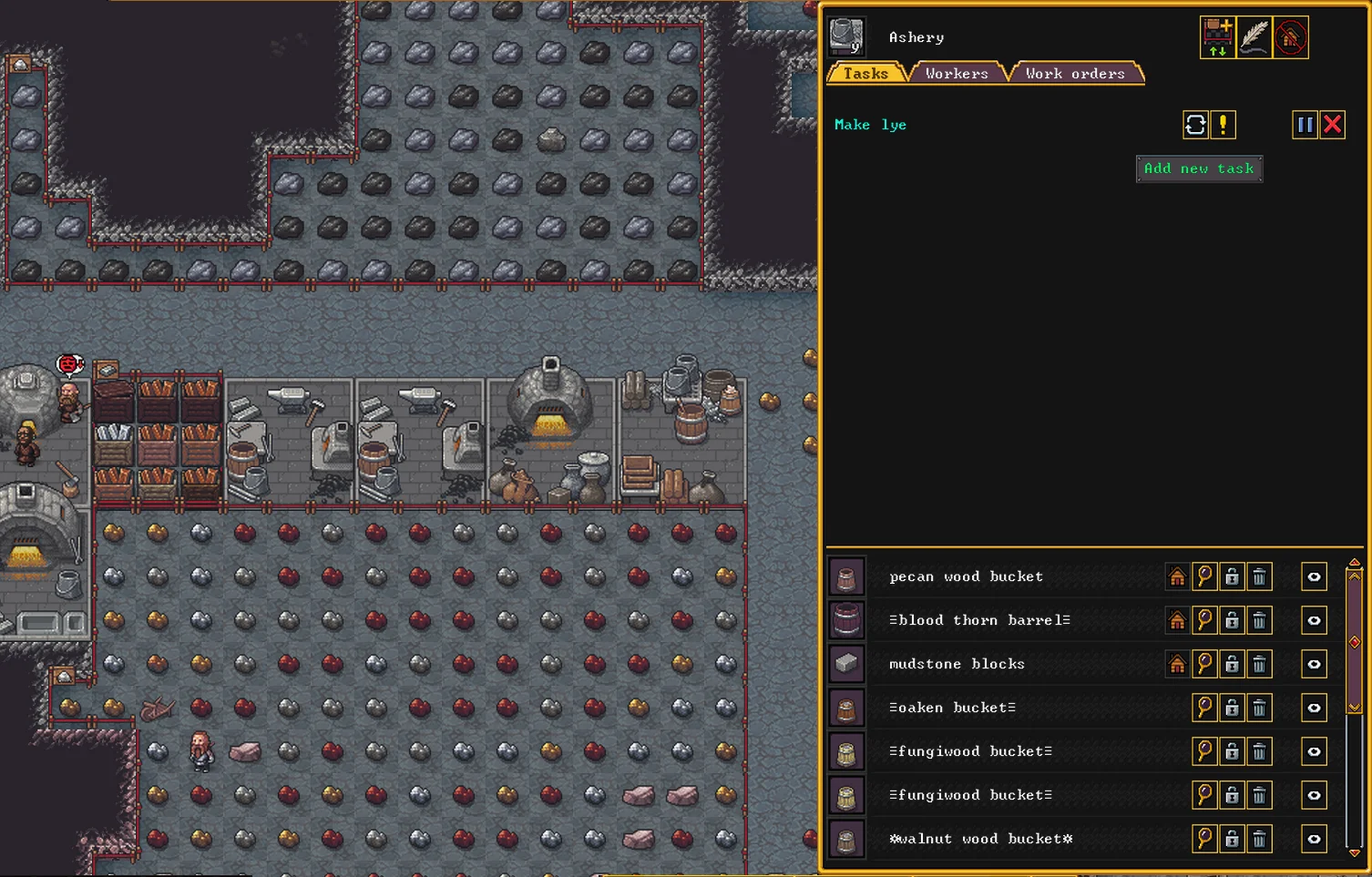The image size is (1372, 877).
Task: Select mudstone blocks item name
Action: pos(957,664)
